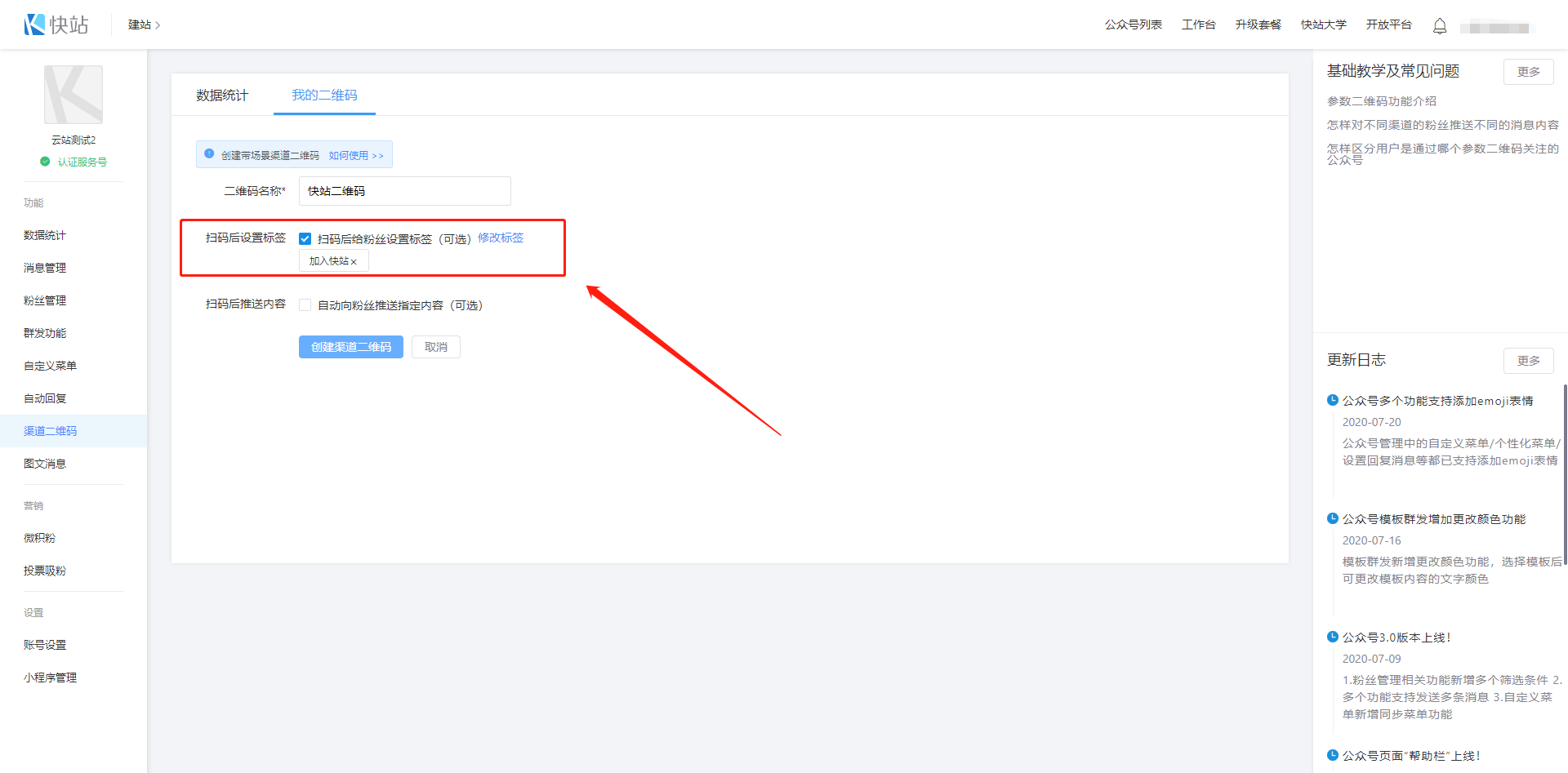
Task: Click the green verified service account badge icon
Action: [45, 162]
